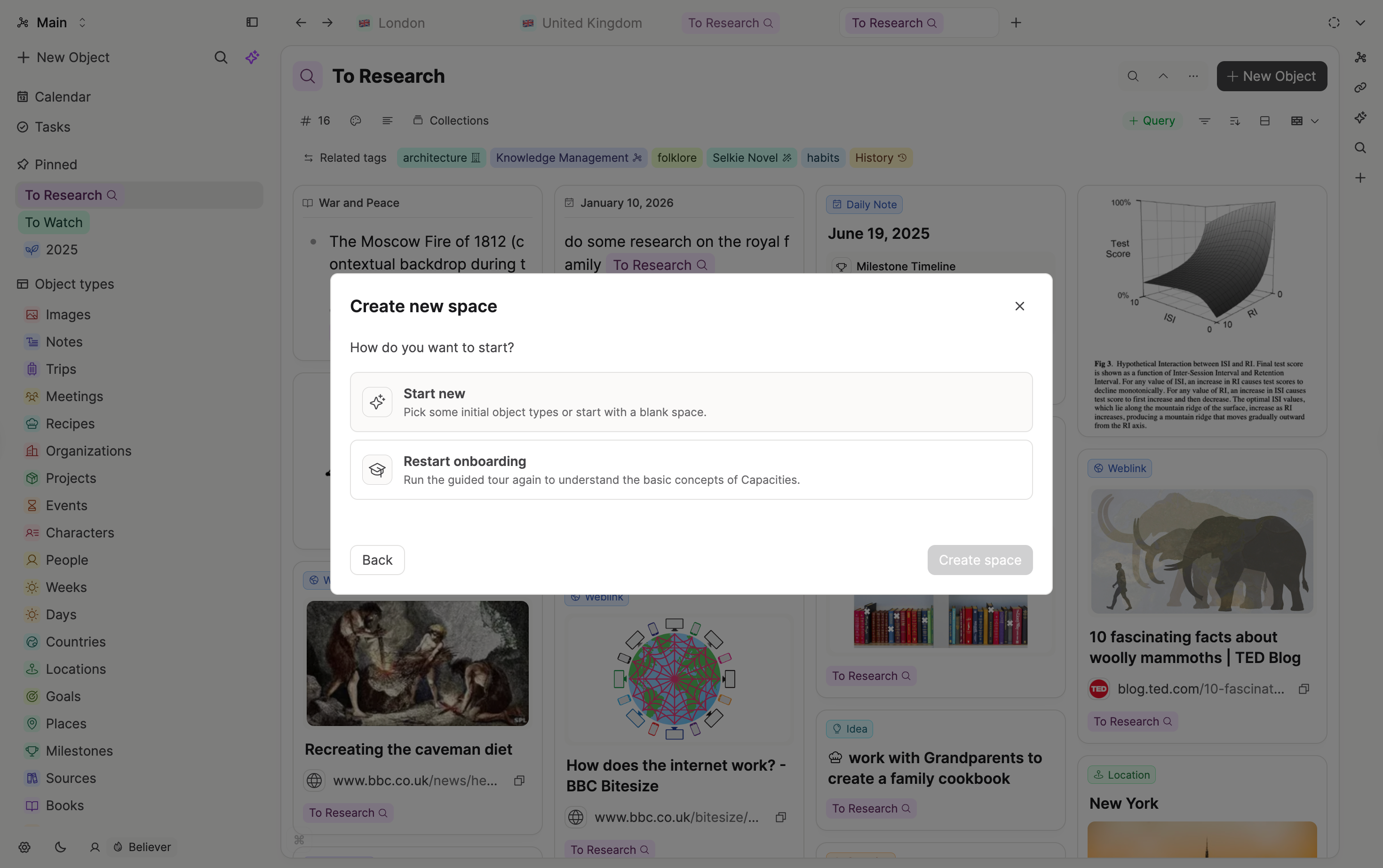Collapse the left sidebar panel icon
The image size is (1383, 868).
click(x=252, y=23)
